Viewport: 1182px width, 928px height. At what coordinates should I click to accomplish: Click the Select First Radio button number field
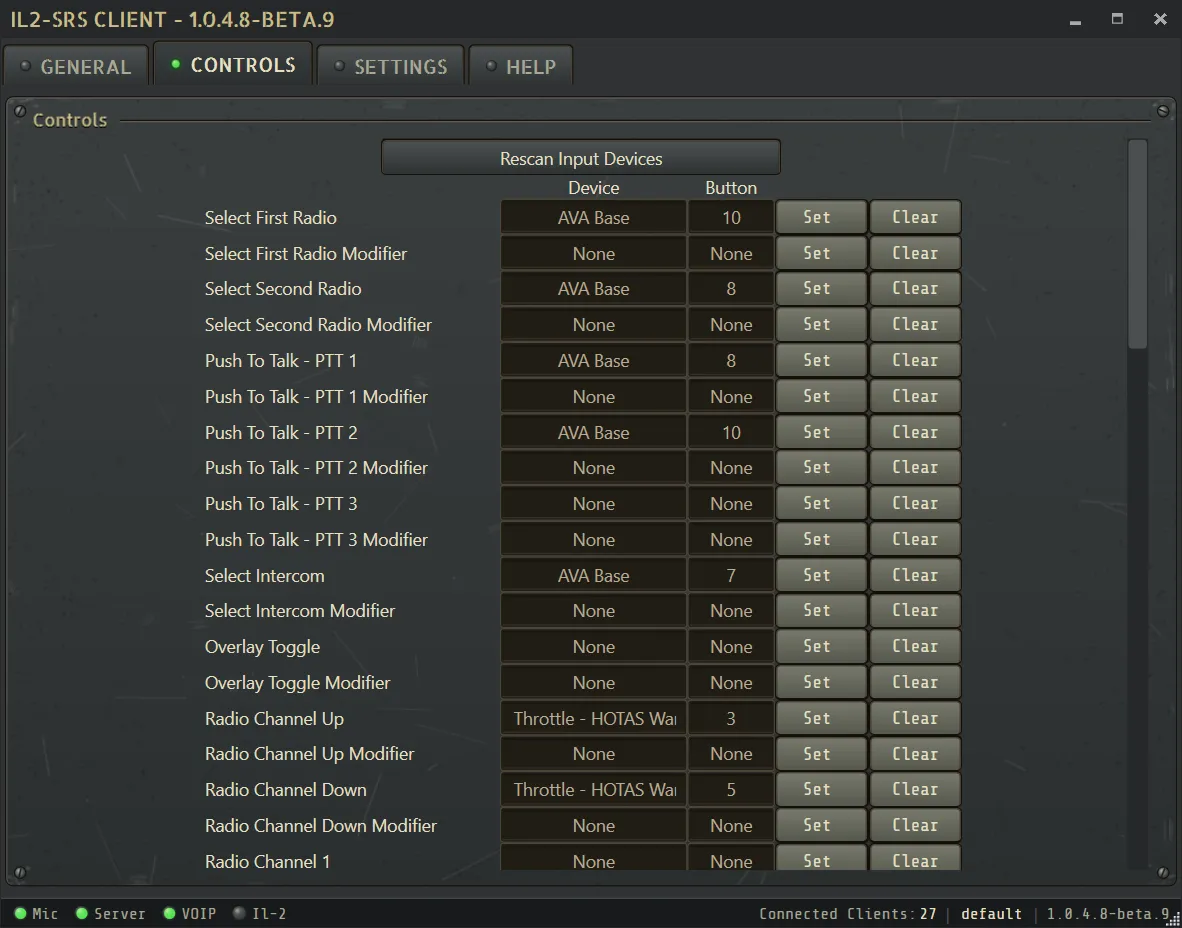(730, 218)
